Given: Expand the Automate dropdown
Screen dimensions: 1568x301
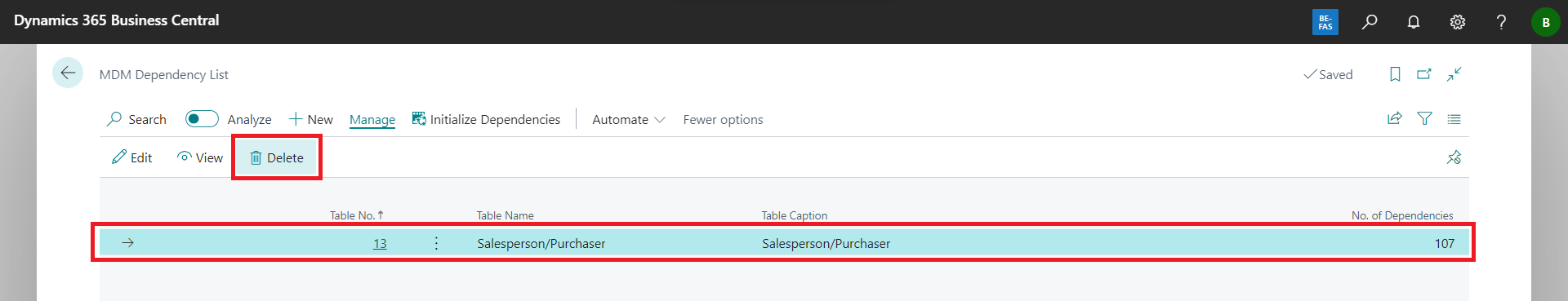Looking at the screenshot, I should click(x=628, y=119).
